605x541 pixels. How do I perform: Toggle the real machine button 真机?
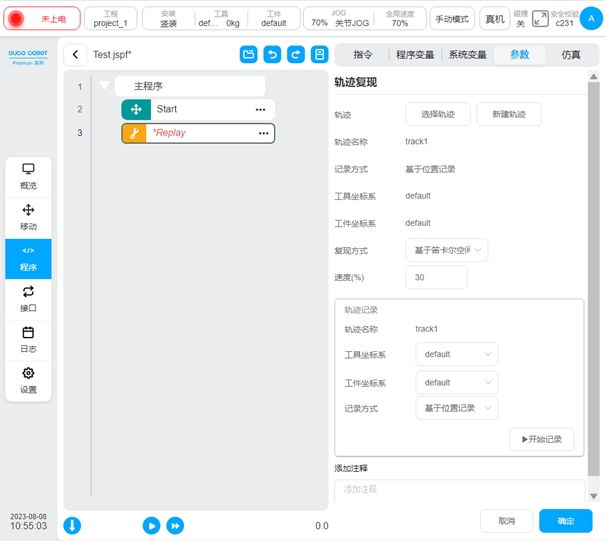pos(494,18)
